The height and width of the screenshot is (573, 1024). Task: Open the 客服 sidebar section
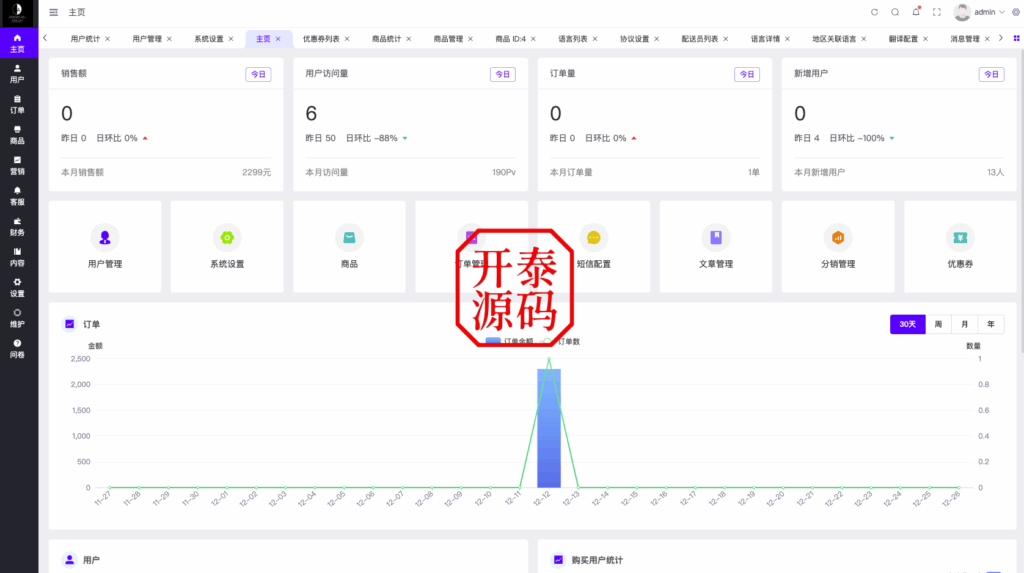tap(18, 196)
